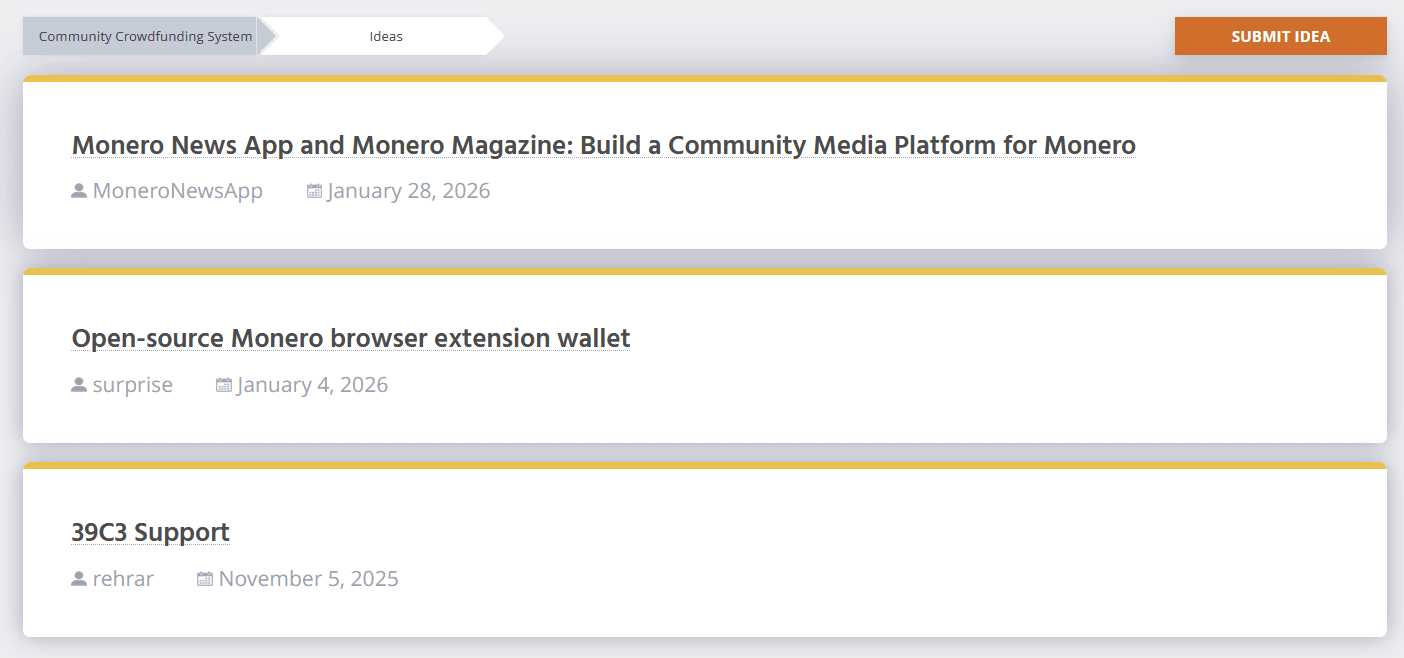Click the user icon beside surprise
Image resolution: width=1404 pixels, height=658 pixels.
click(x=79, y=385)
